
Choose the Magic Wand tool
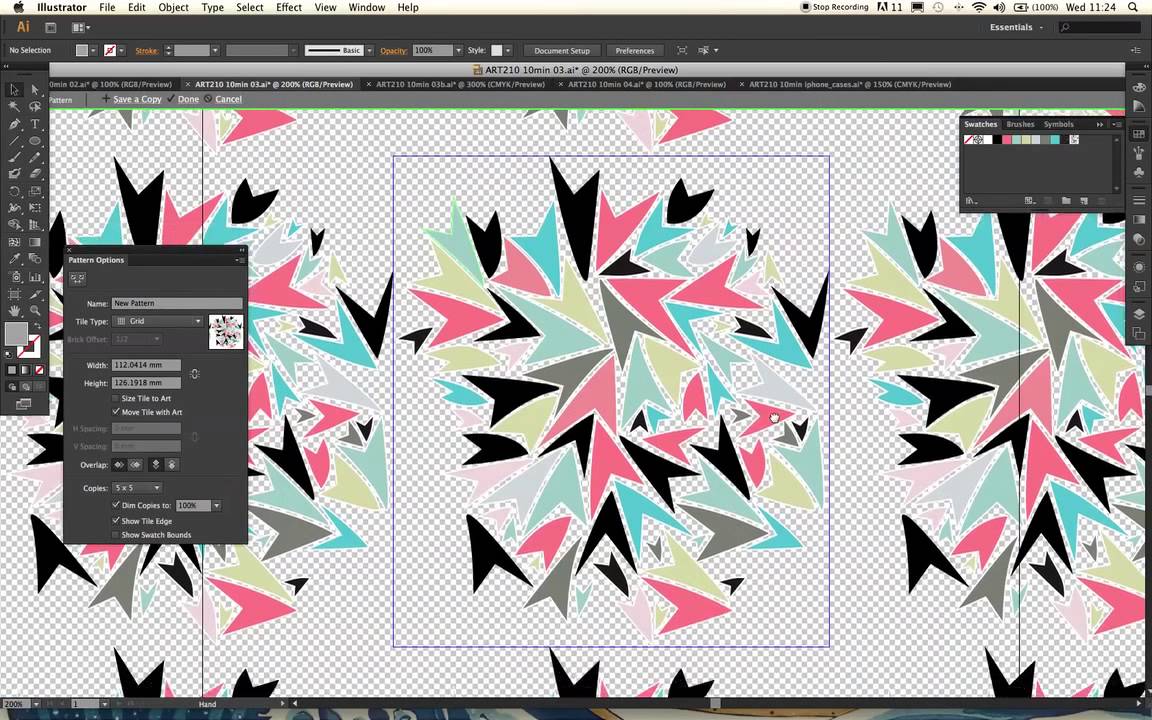(x=14, y=107)
